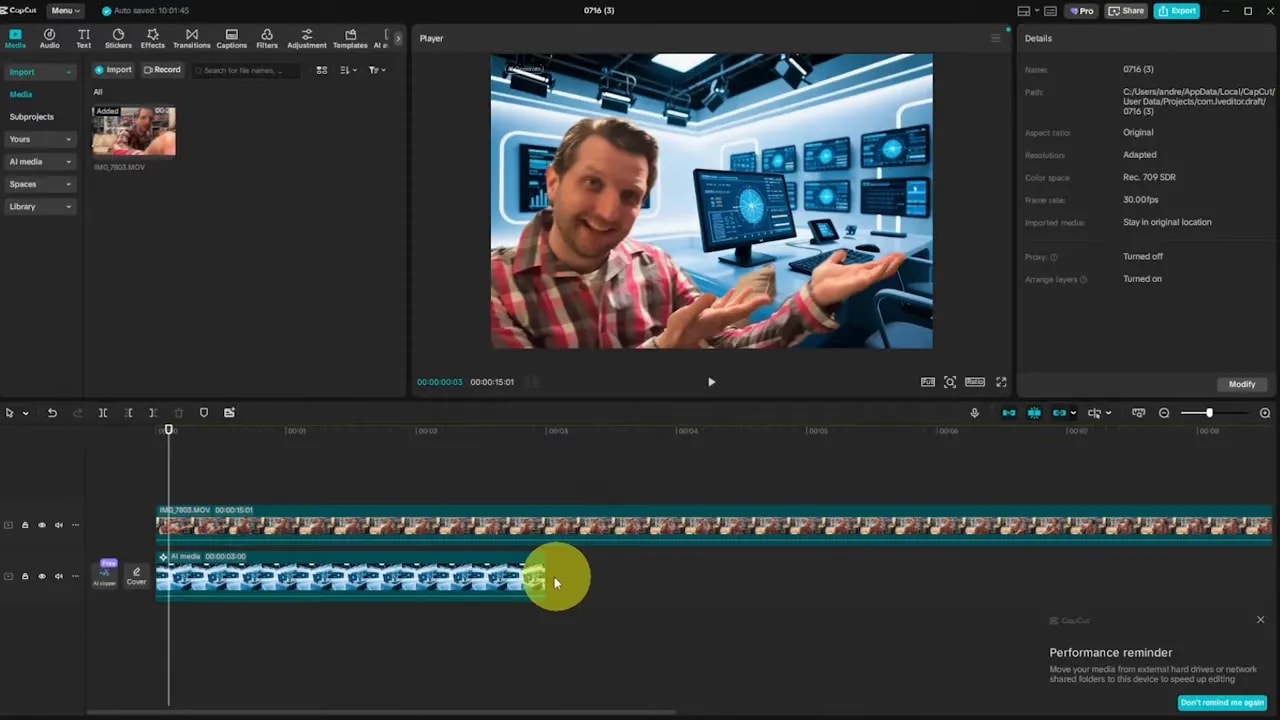
Task: Select the Captions panel icon
Action: (x=231, y=38)
